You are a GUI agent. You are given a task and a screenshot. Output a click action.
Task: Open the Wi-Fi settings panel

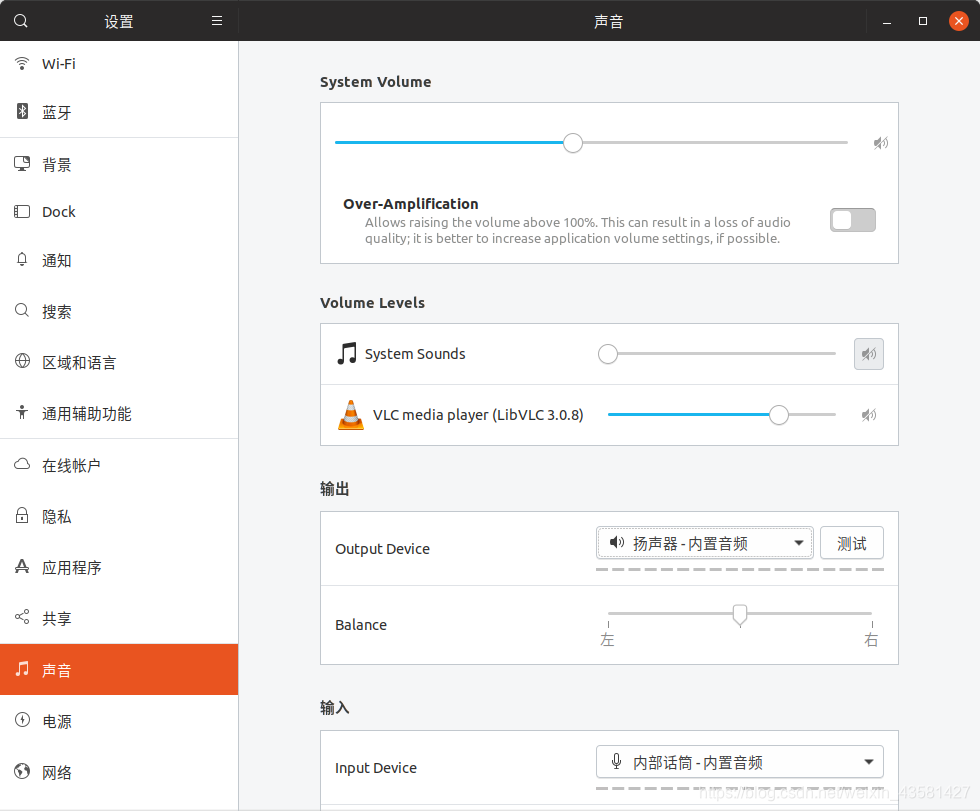click(119, 64)
